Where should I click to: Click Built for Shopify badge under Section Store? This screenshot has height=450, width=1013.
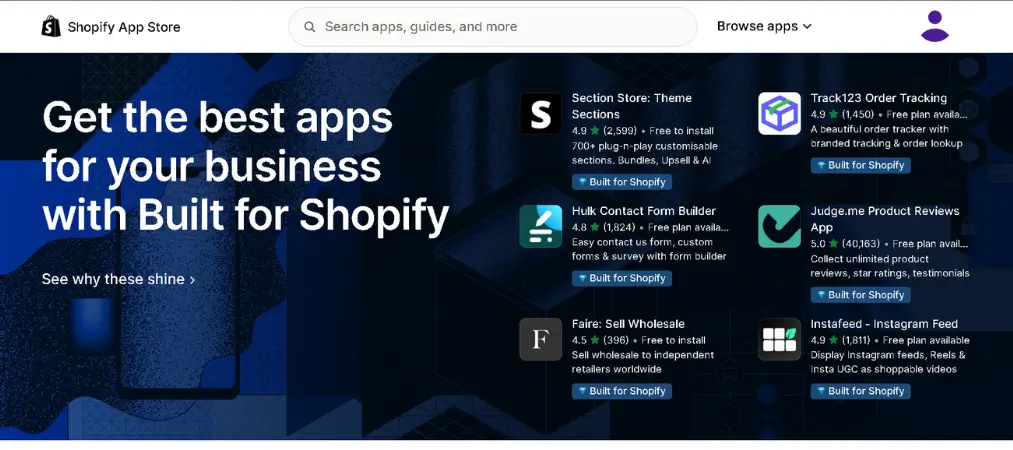pos(621,182)
